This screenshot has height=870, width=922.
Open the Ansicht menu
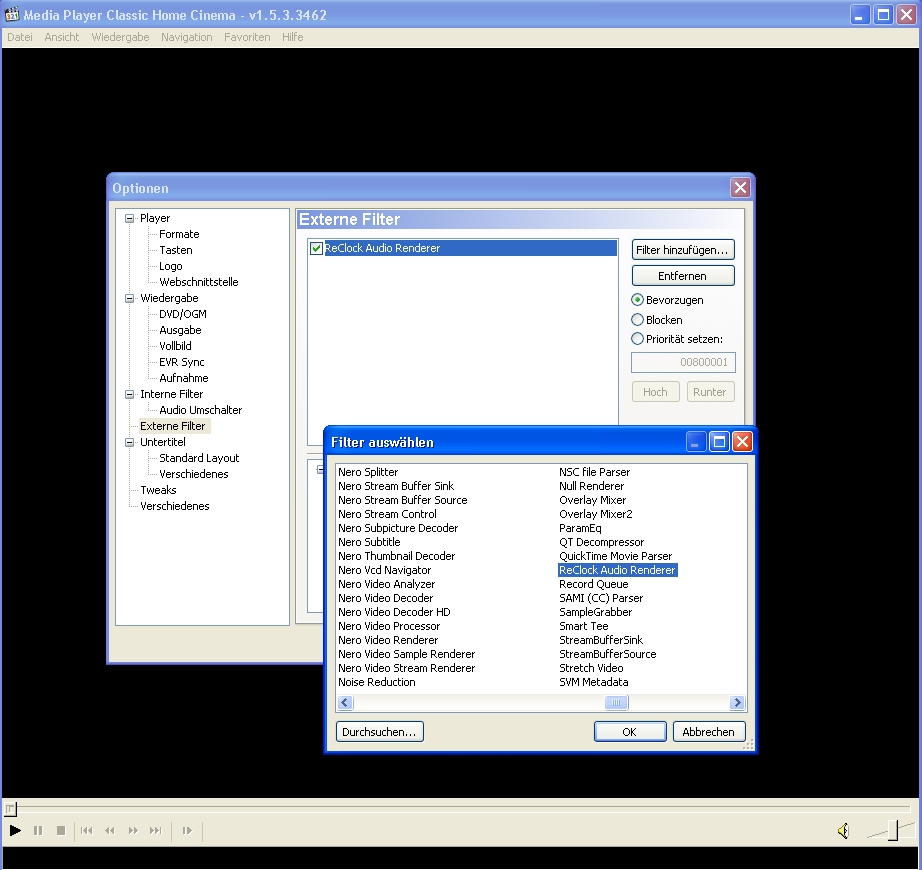pos(62,37)
